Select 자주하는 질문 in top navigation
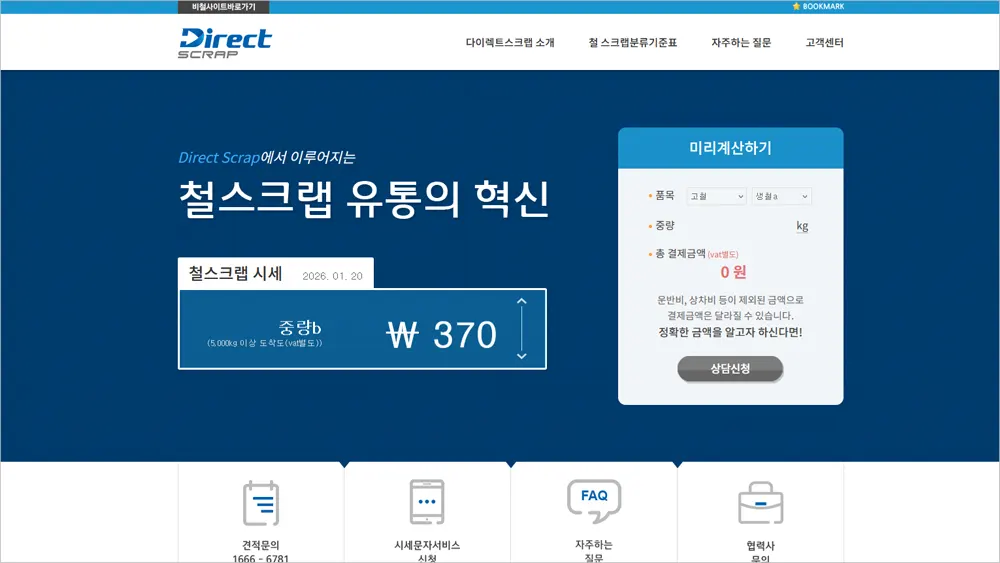Screen dimensions: 1000x563 pos(741,43)
